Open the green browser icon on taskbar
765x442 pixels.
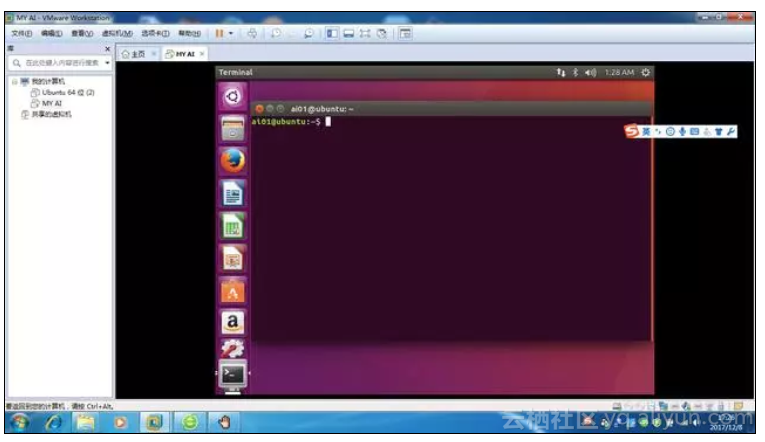tap(190, 422)
